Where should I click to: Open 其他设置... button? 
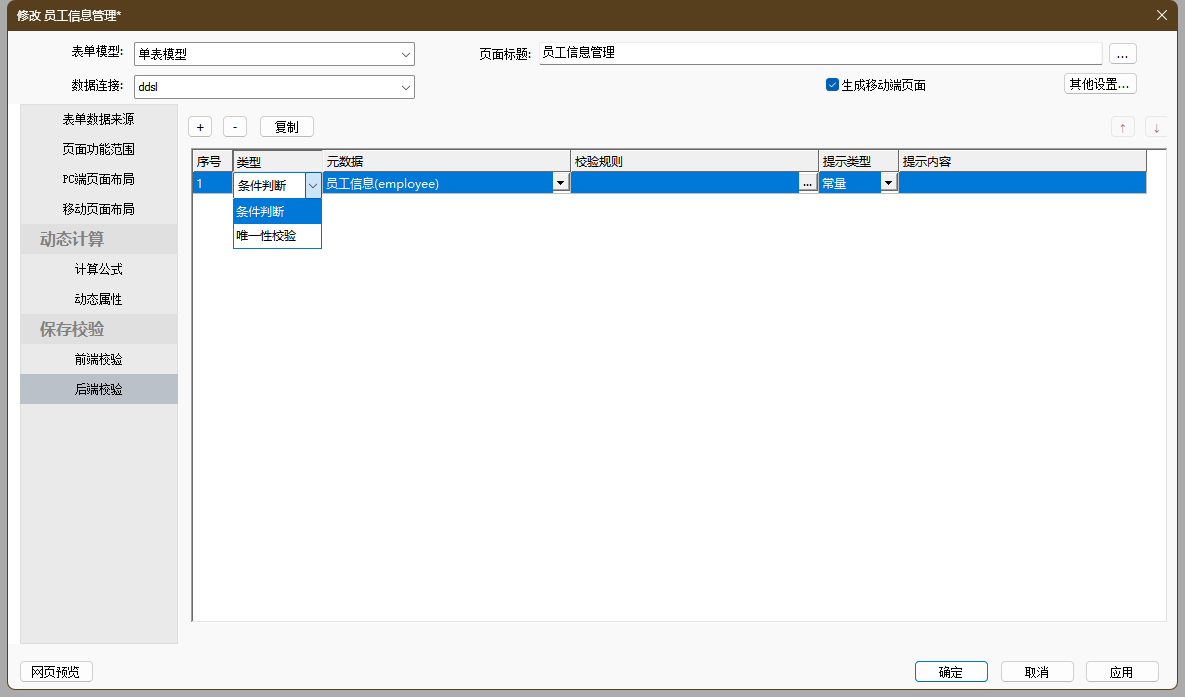click(x=1099, y=84)
